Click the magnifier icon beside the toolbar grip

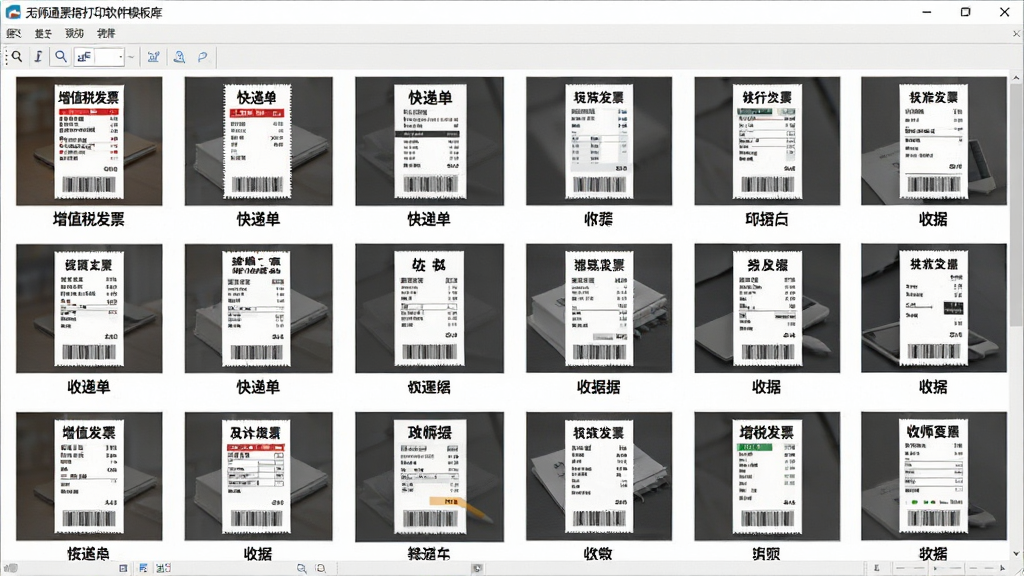click(17, 57)
